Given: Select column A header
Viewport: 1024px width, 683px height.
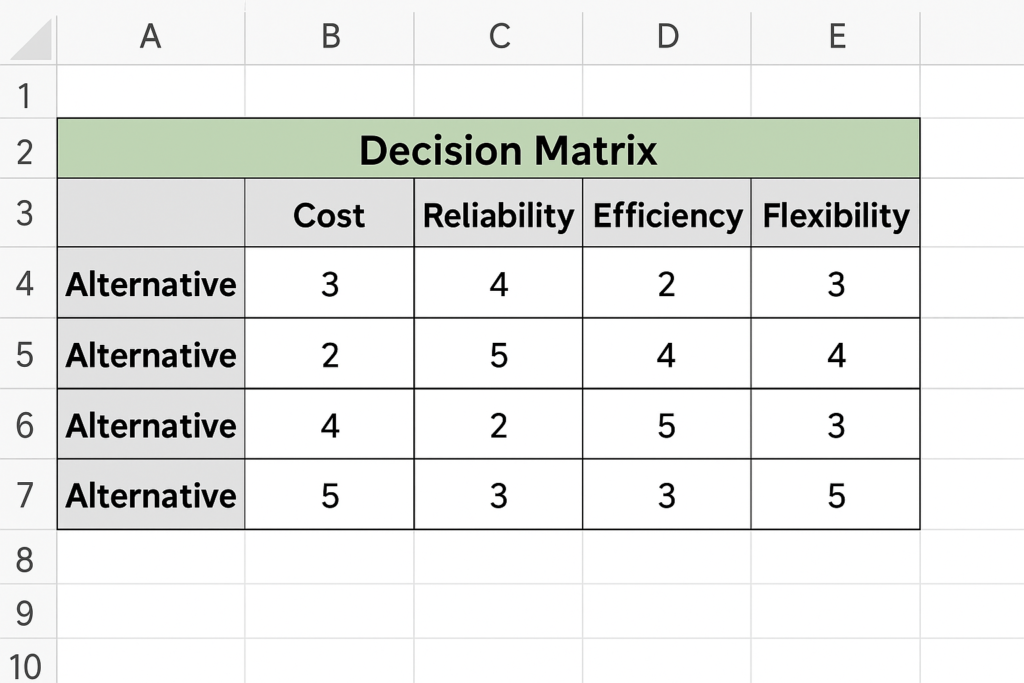Looking at the screenshot, I should click(x=151, y=37).
